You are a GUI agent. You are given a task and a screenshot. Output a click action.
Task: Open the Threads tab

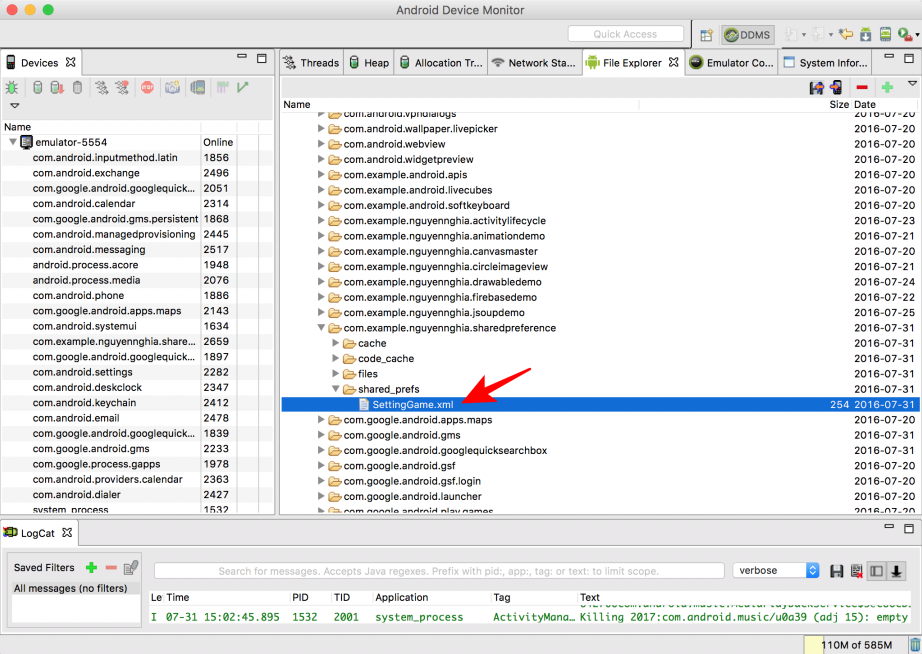pos(311,62)
